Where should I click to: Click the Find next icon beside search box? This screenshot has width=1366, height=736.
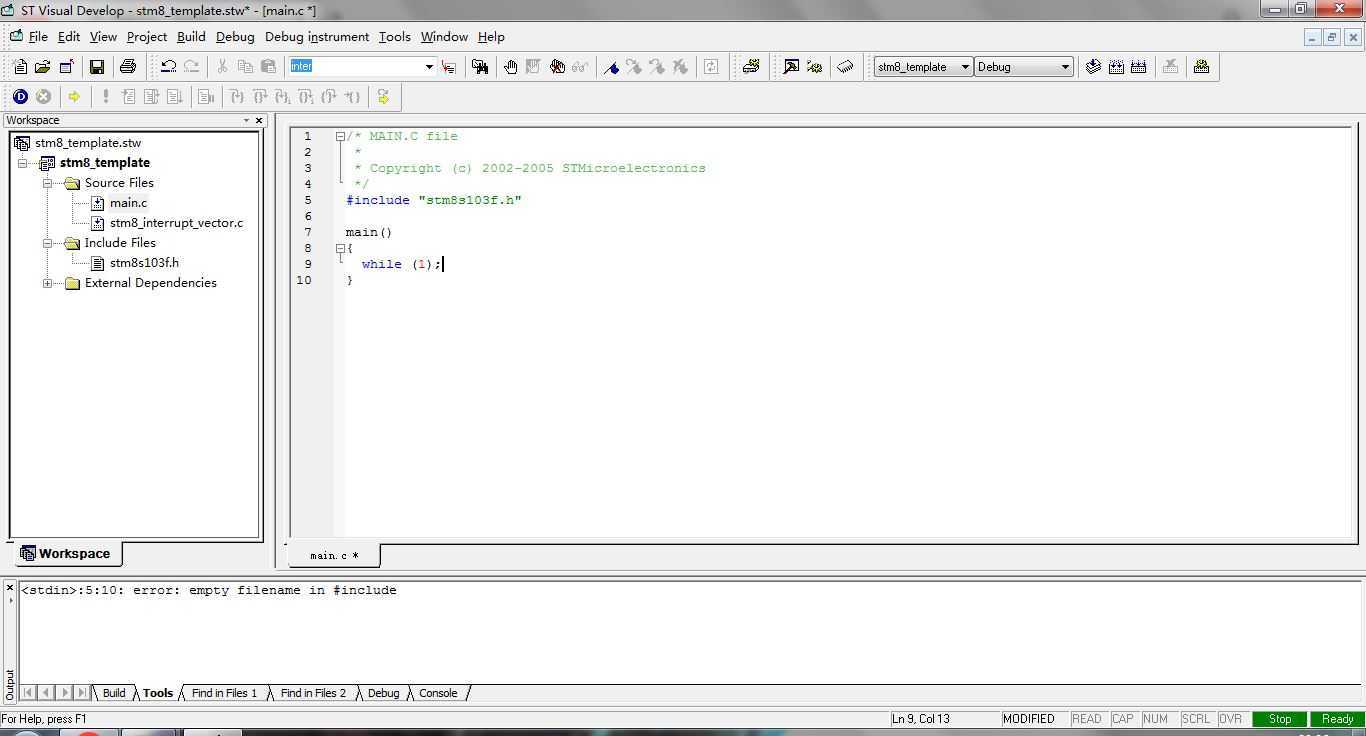click(x=448, y=67)
